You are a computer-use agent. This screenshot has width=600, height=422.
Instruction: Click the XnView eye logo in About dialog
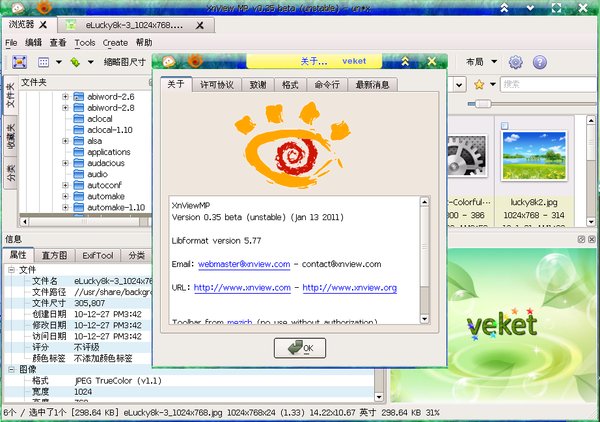[293, 145]
